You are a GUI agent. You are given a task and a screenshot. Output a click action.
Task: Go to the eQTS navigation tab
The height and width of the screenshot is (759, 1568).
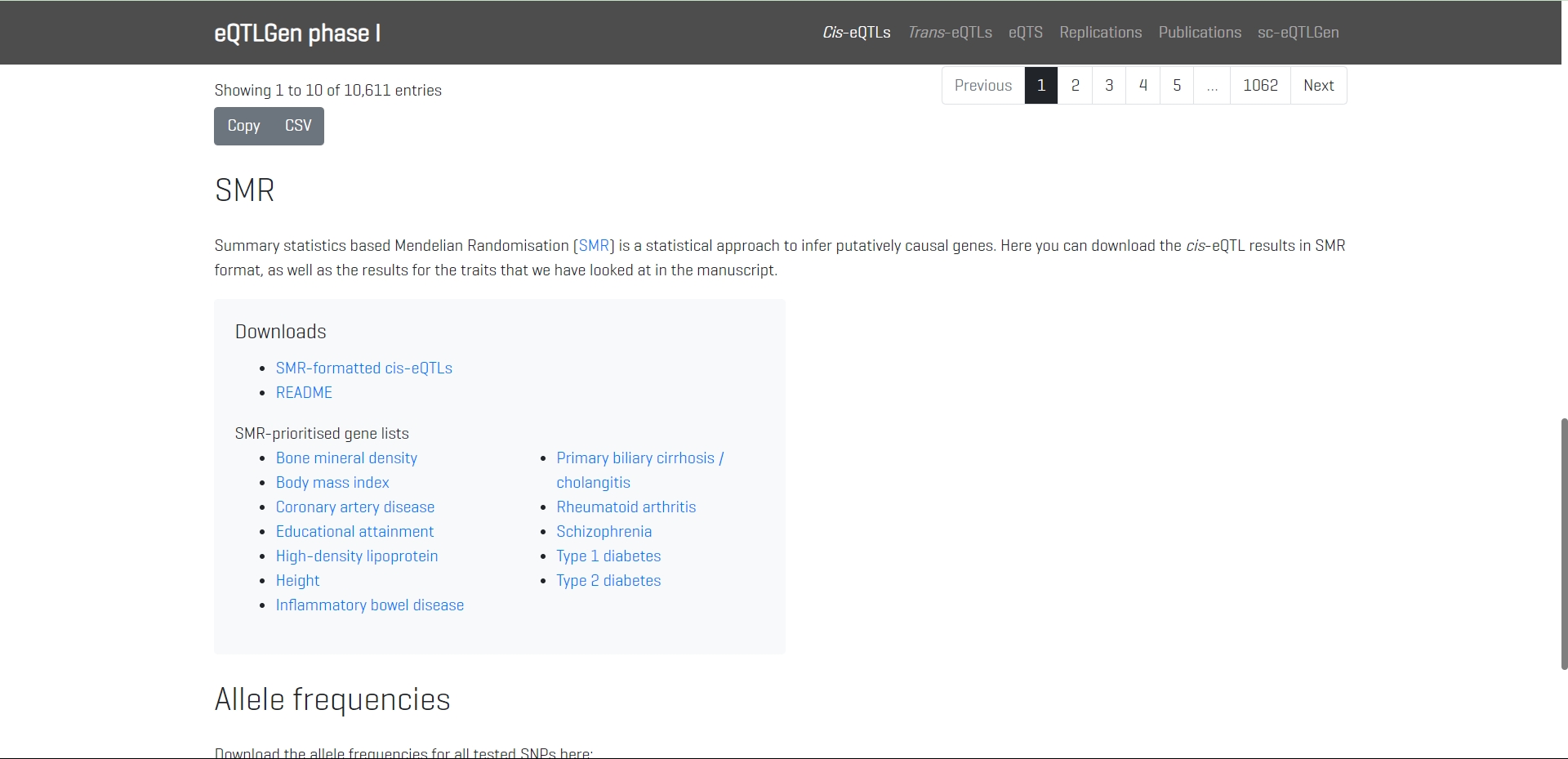click(1025, 33)
